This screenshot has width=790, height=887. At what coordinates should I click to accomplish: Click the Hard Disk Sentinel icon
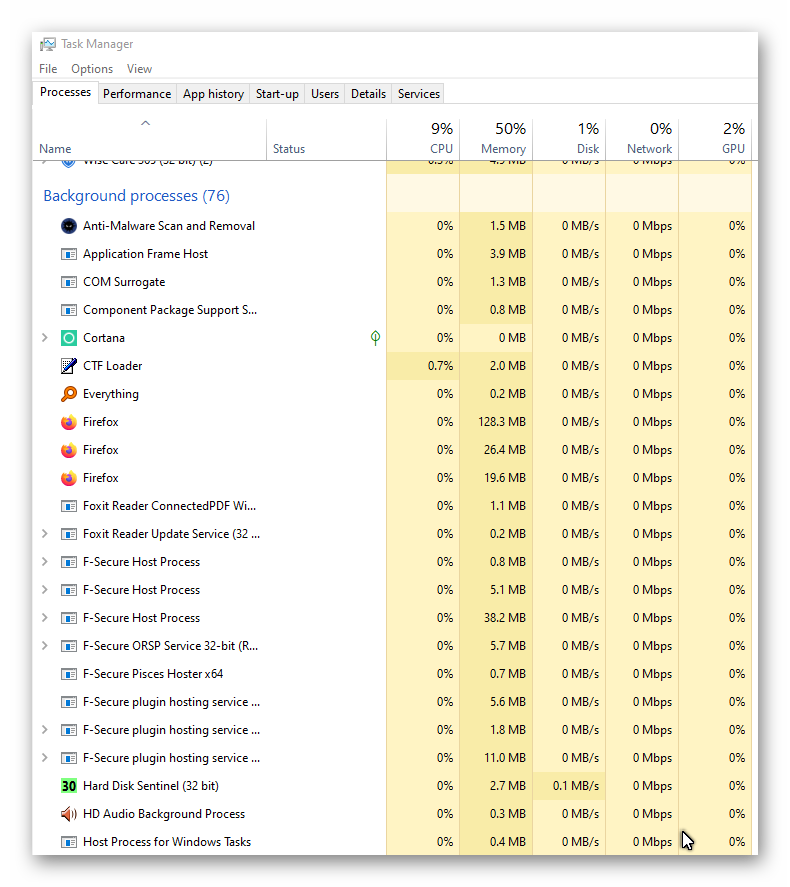(69, 786)
